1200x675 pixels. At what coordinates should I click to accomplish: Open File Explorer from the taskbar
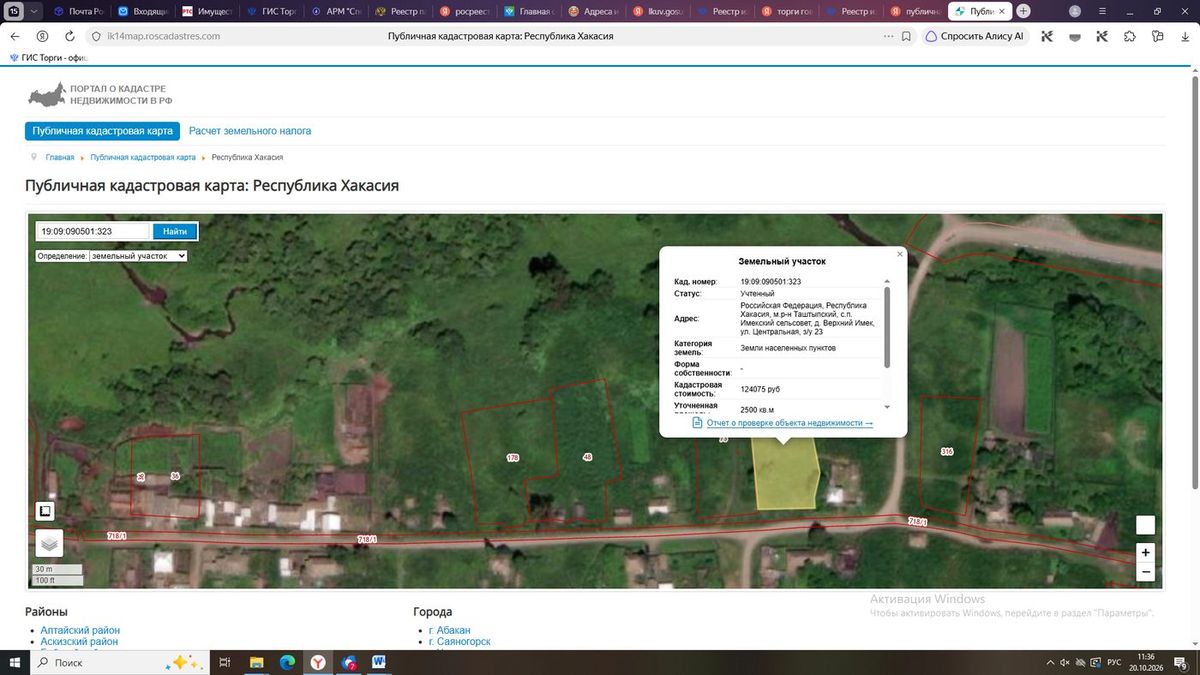tap(256, 662)
